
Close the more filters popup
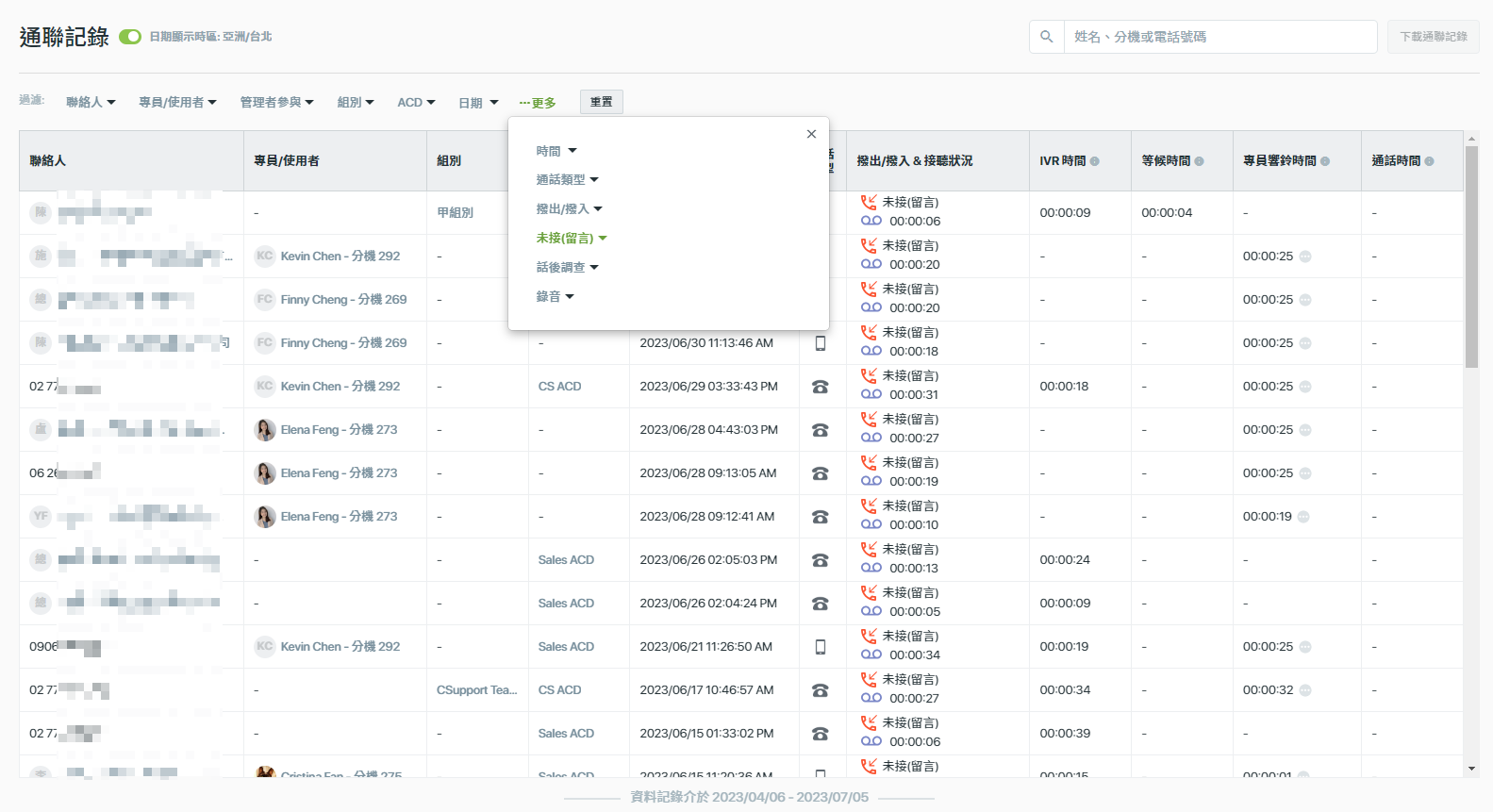pyautogui.click(x=811, y=134)
